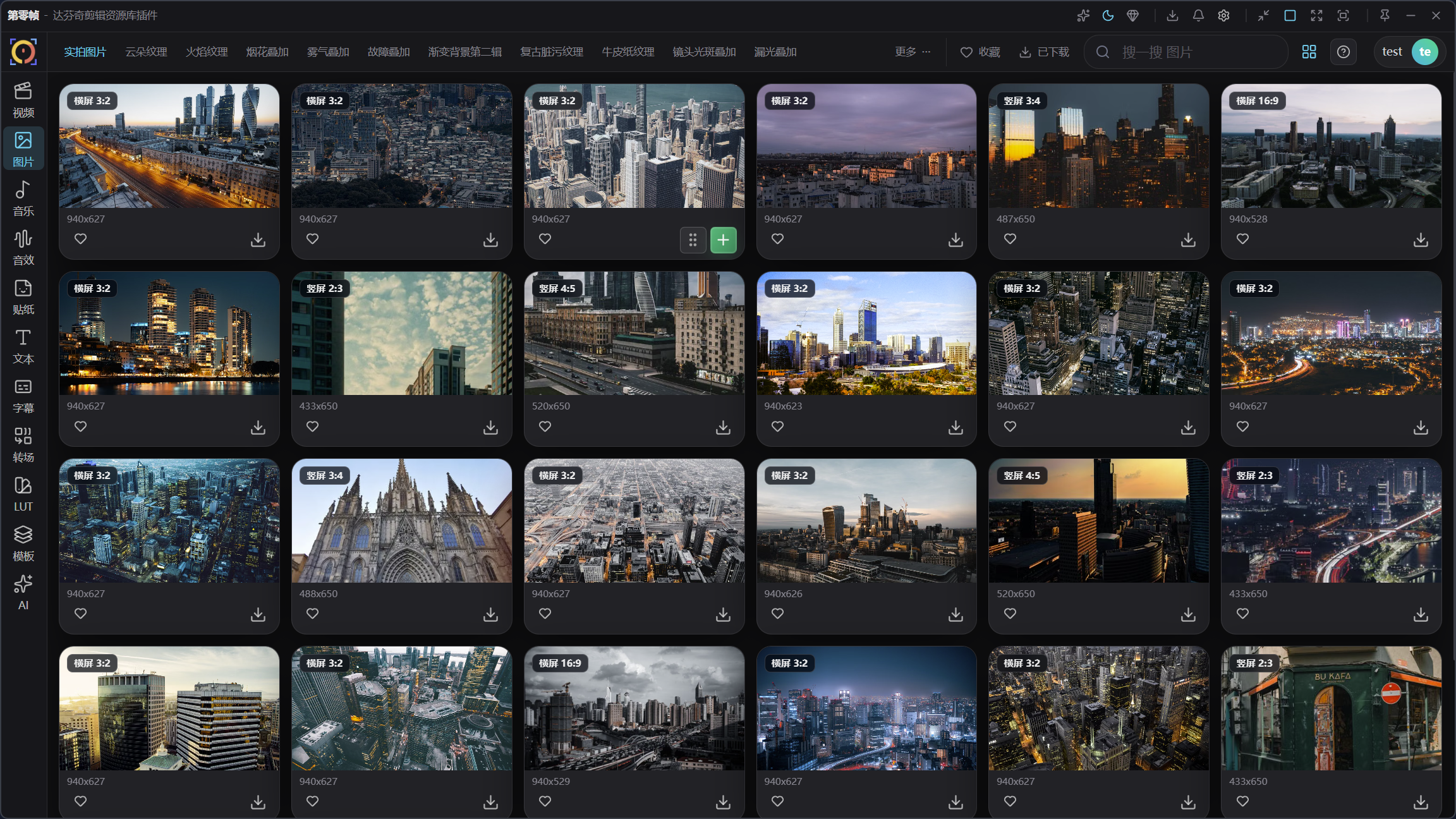Open the 视频 video section in sidebar
1456x819 pixels.
[x=23, y=100]
